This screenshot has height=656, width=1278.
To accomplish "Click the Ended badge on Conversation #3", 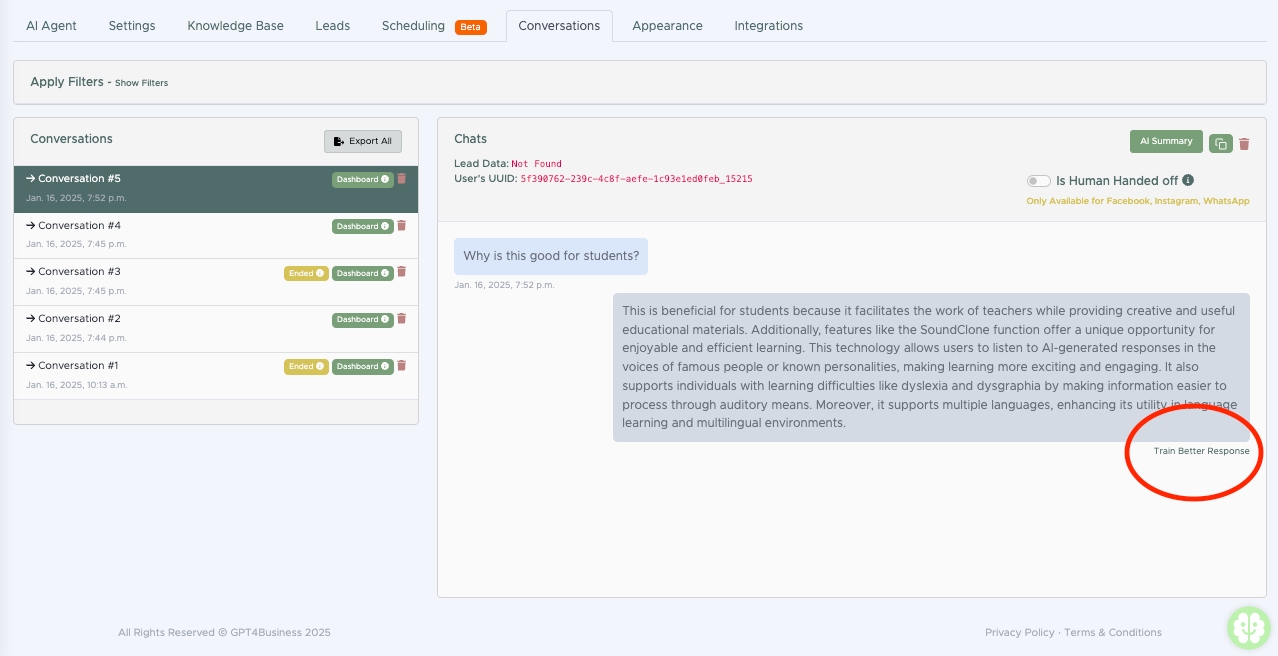I will pos(306,273).
